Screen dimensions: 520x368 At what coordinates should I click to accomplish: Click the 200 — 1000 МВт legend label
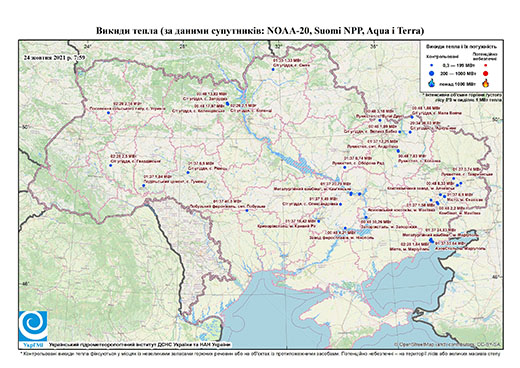click(x=457, y=73)
